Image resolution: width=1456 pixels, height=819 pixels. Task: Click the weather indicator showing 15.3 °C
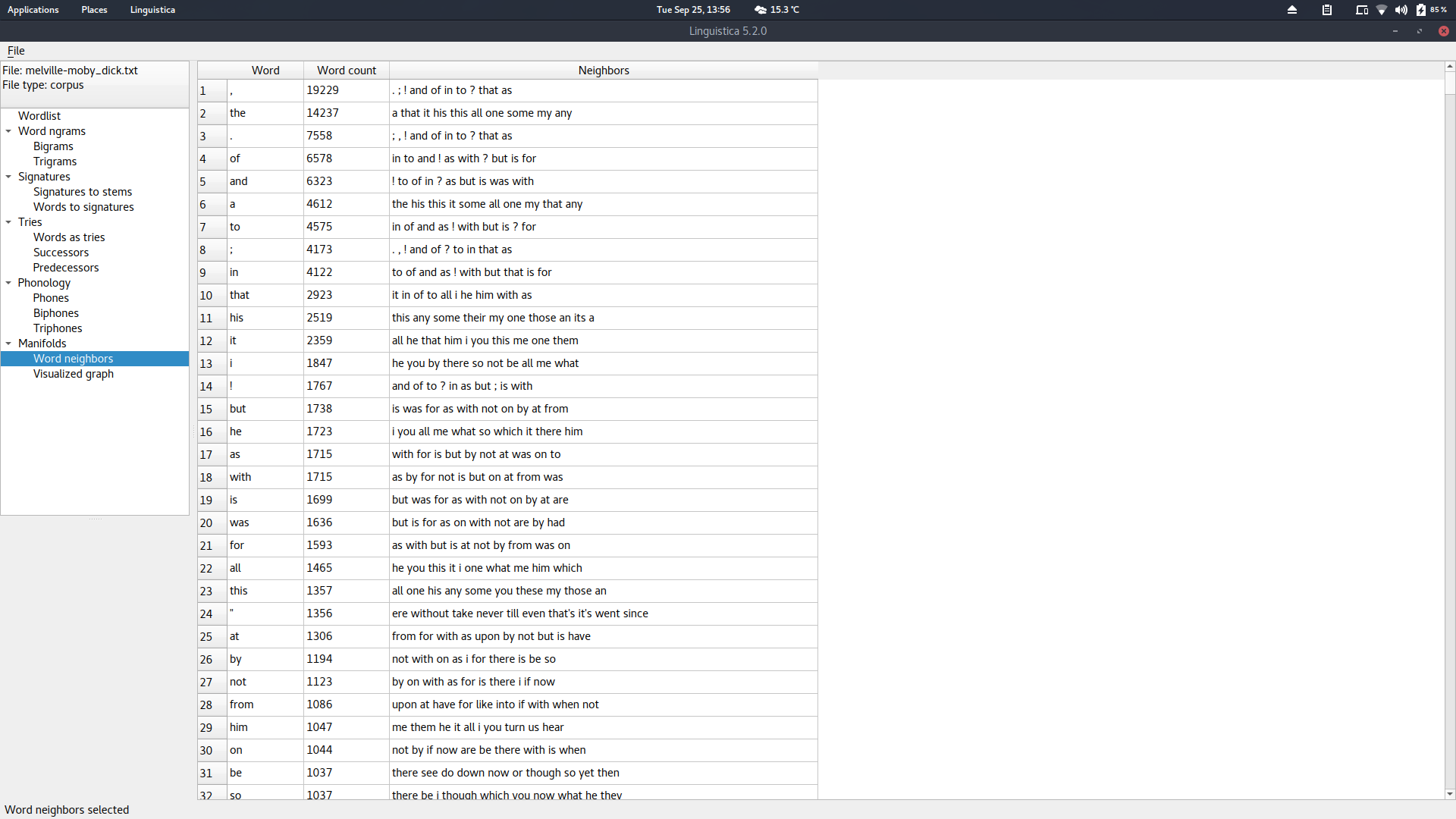pos(777,10)
